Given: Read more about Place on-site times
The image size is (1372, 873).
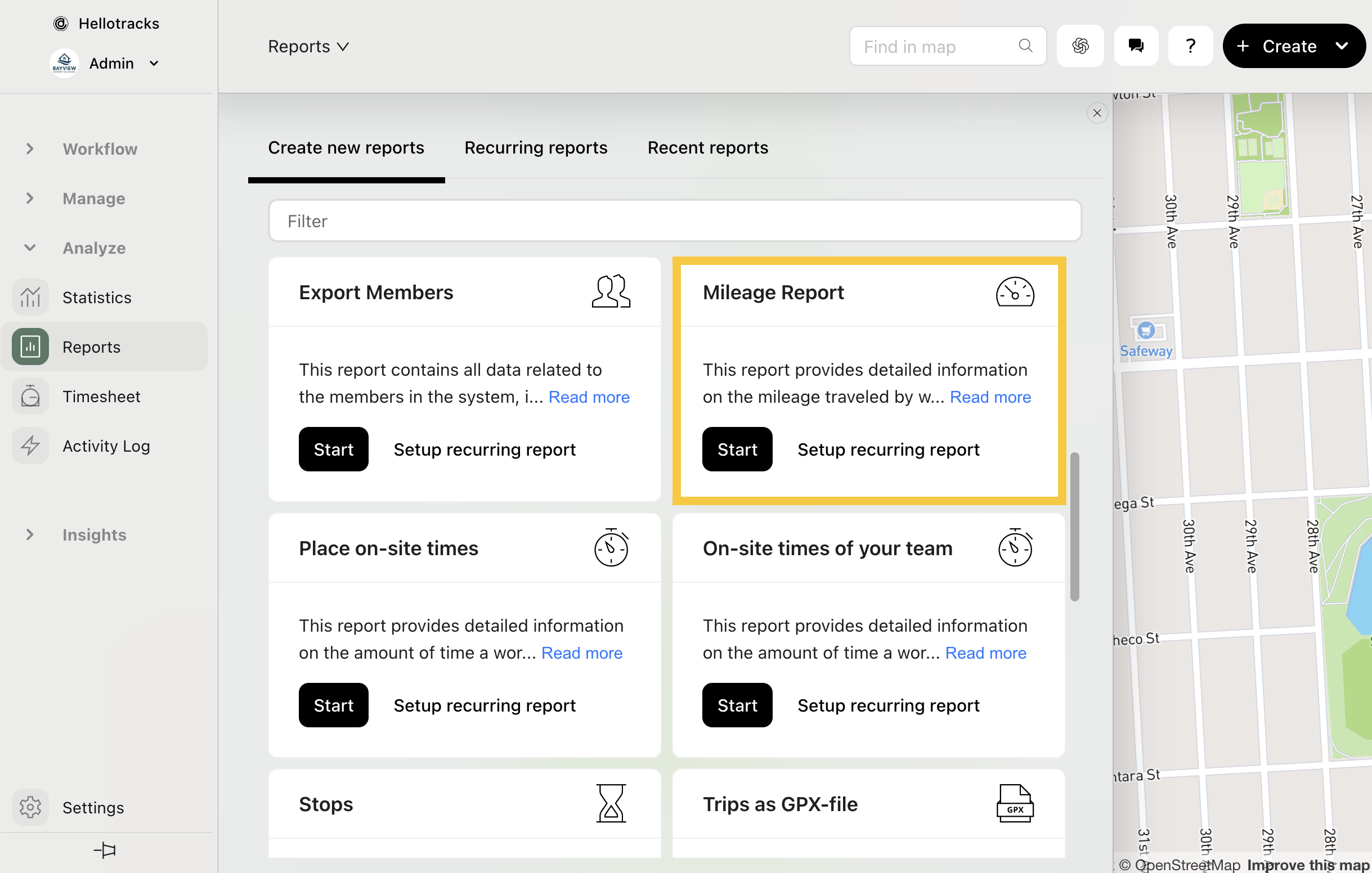Looking at the screenshot, I should coord(582,652).
